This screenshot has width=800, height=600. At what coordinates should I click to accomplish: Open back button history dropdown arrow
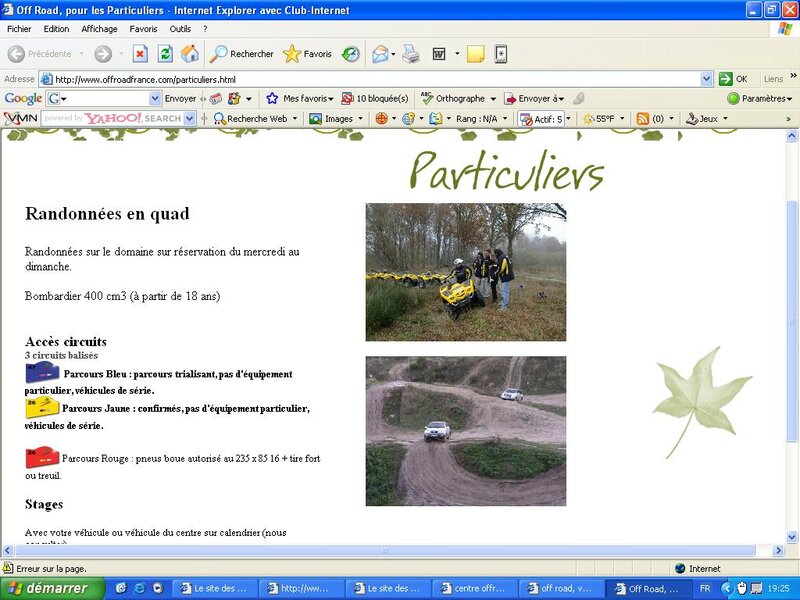point(82,54)
